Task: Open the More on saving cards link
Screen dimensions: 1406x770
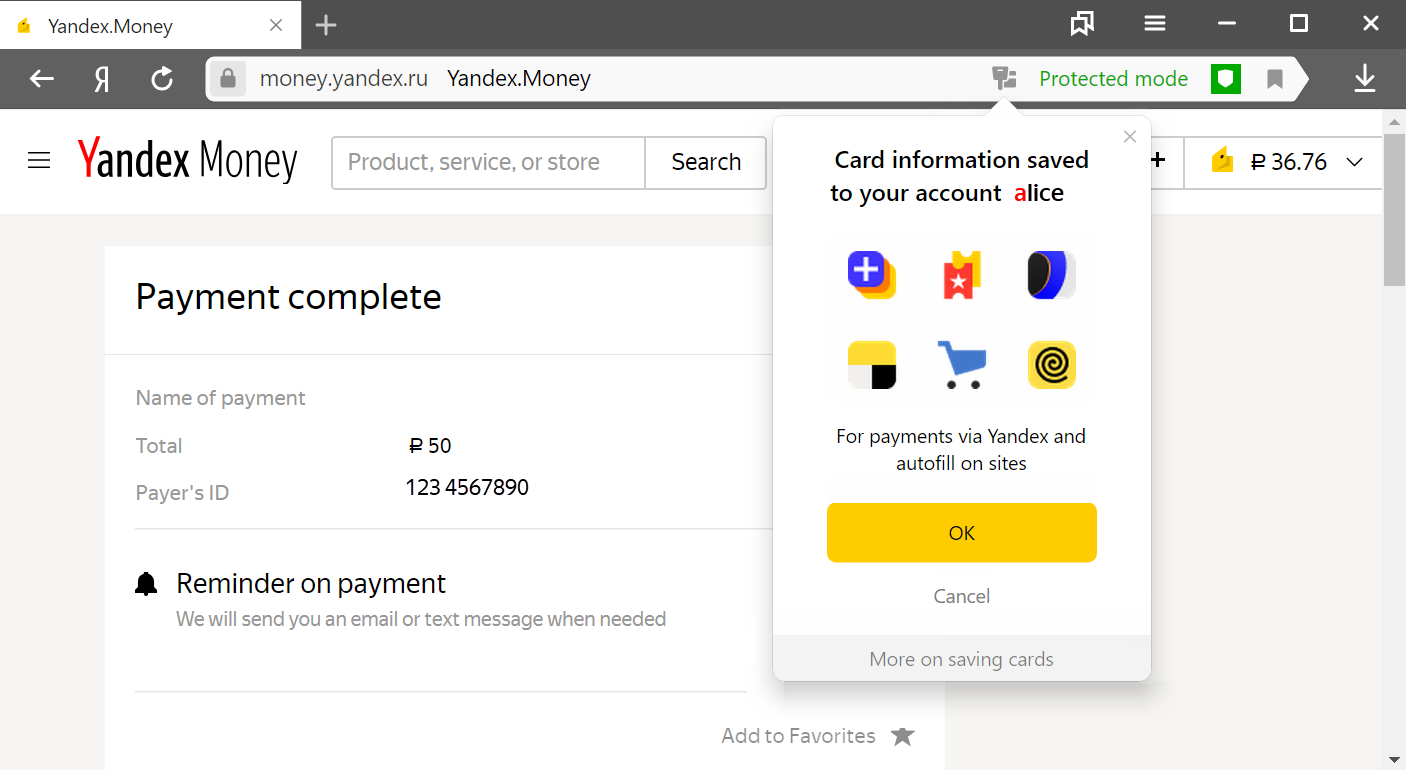Action: click(x=962, y=659)
